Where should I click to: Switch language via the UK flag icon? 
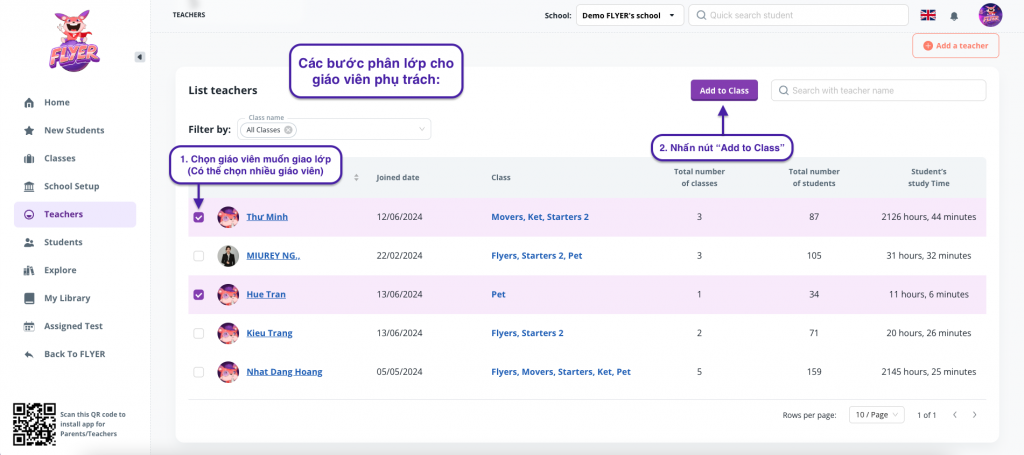[928, 15]
